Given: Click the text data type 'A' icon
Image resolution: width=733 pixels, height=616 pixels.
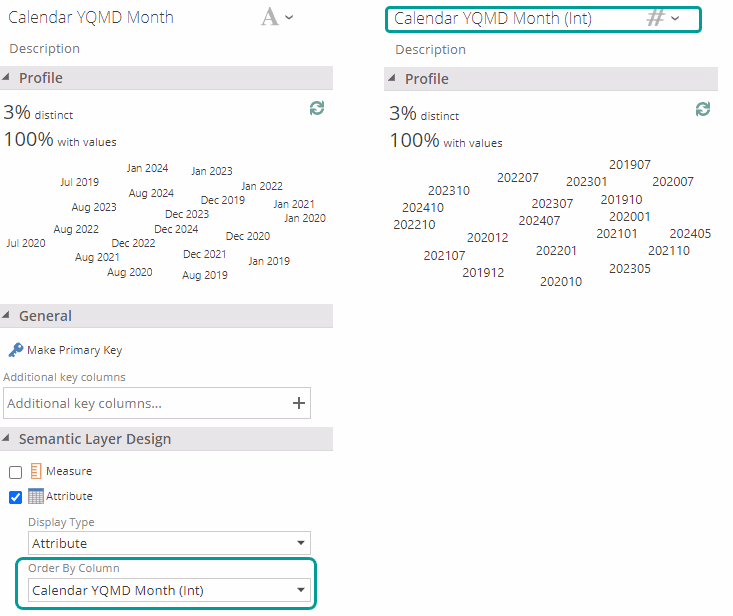Looking at the screenshot, I should 270,17.
